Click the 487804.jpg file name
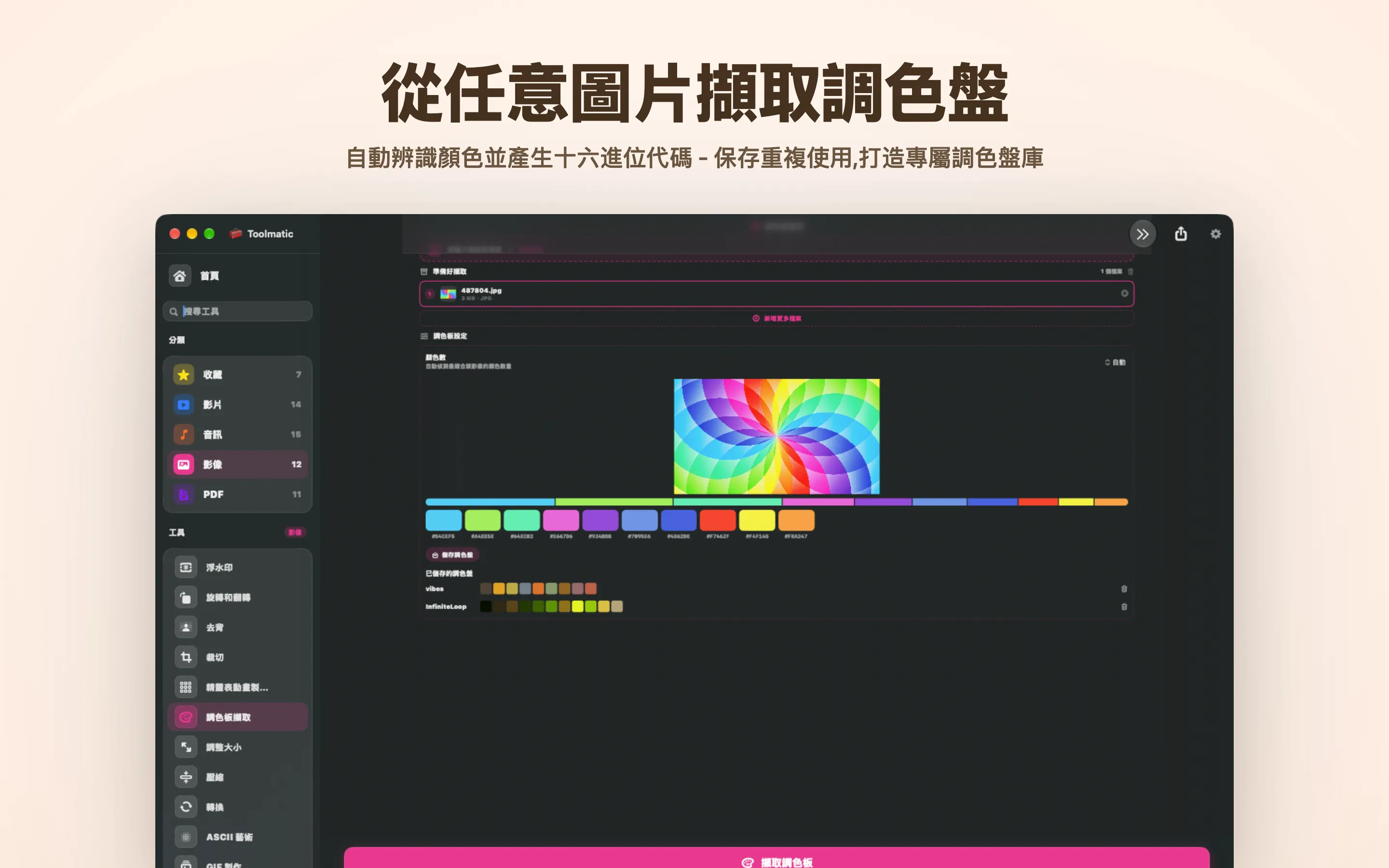1389x868 pixels. click(481, 290)
